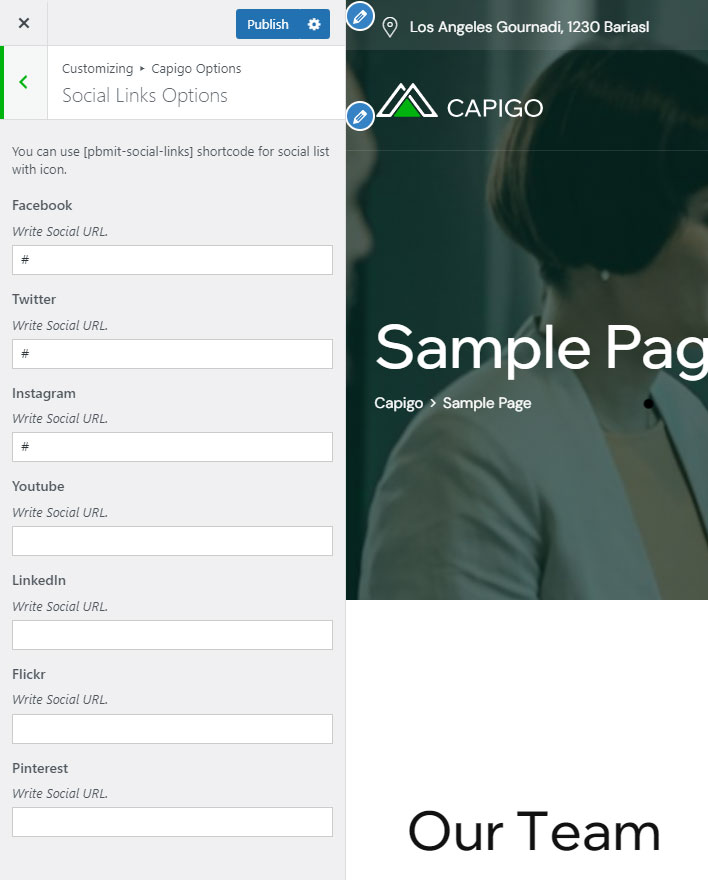Click the Los Angeles address text
This screenshot has width=708, height=880.
click(x=529, y=27)
